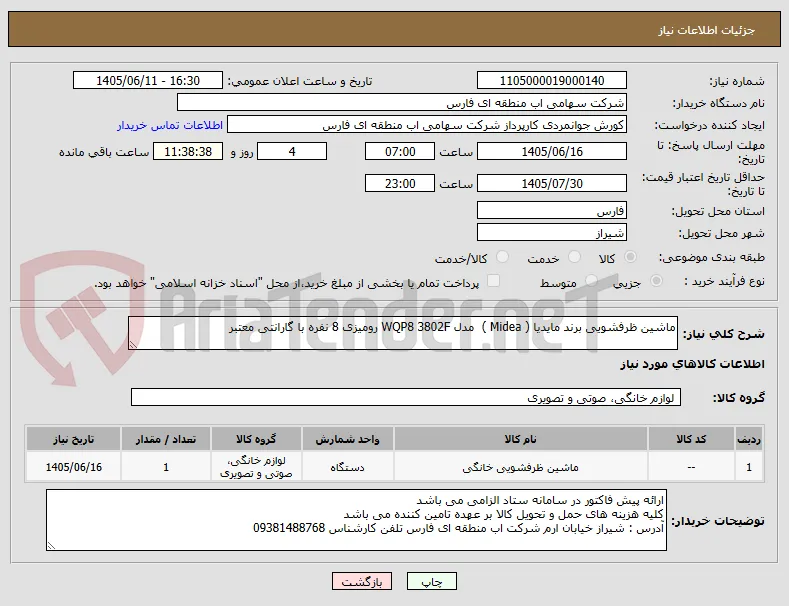789x606 pixels.
Task: Click the unit cell دستگاه
Action: 347,467
